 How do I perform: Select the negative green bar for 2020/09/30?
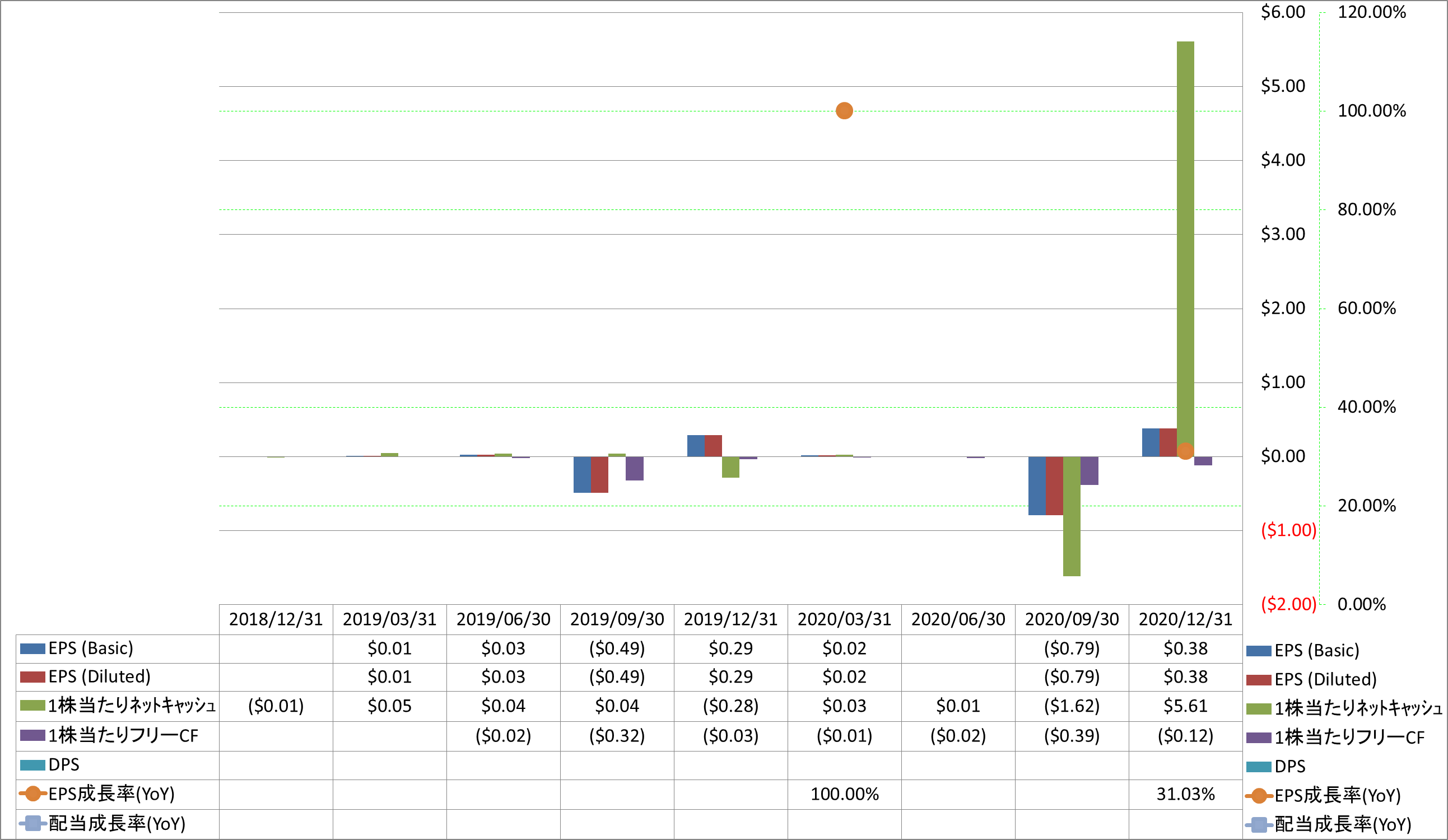point(1072,516)
